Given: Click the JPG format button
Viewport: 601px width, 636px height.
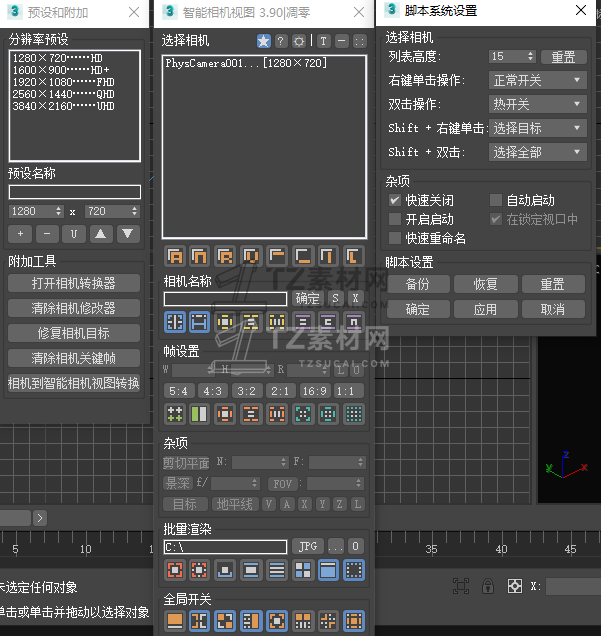Looking at the screenshot, I should (x=308, y=546).
